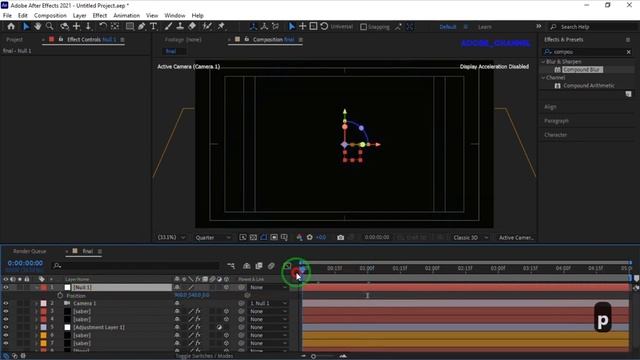The image size is (640, 360).
Task: Enable the Snapping checkbox
Action: 363,27
